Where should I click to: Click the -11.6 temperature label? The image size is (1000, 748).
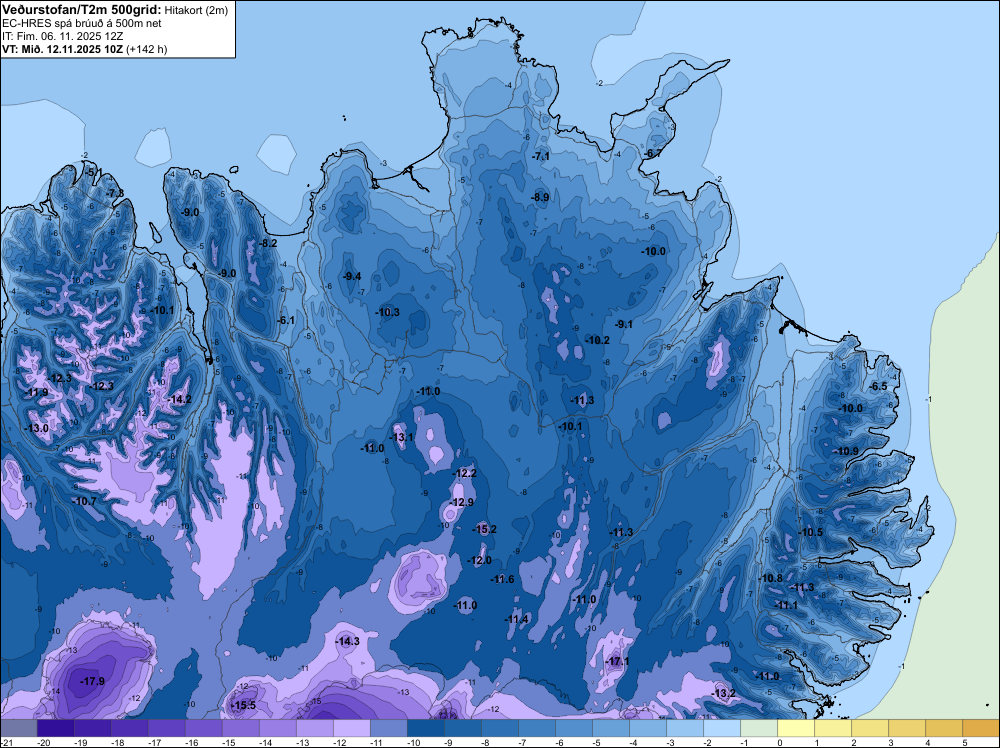pos(502,579)
